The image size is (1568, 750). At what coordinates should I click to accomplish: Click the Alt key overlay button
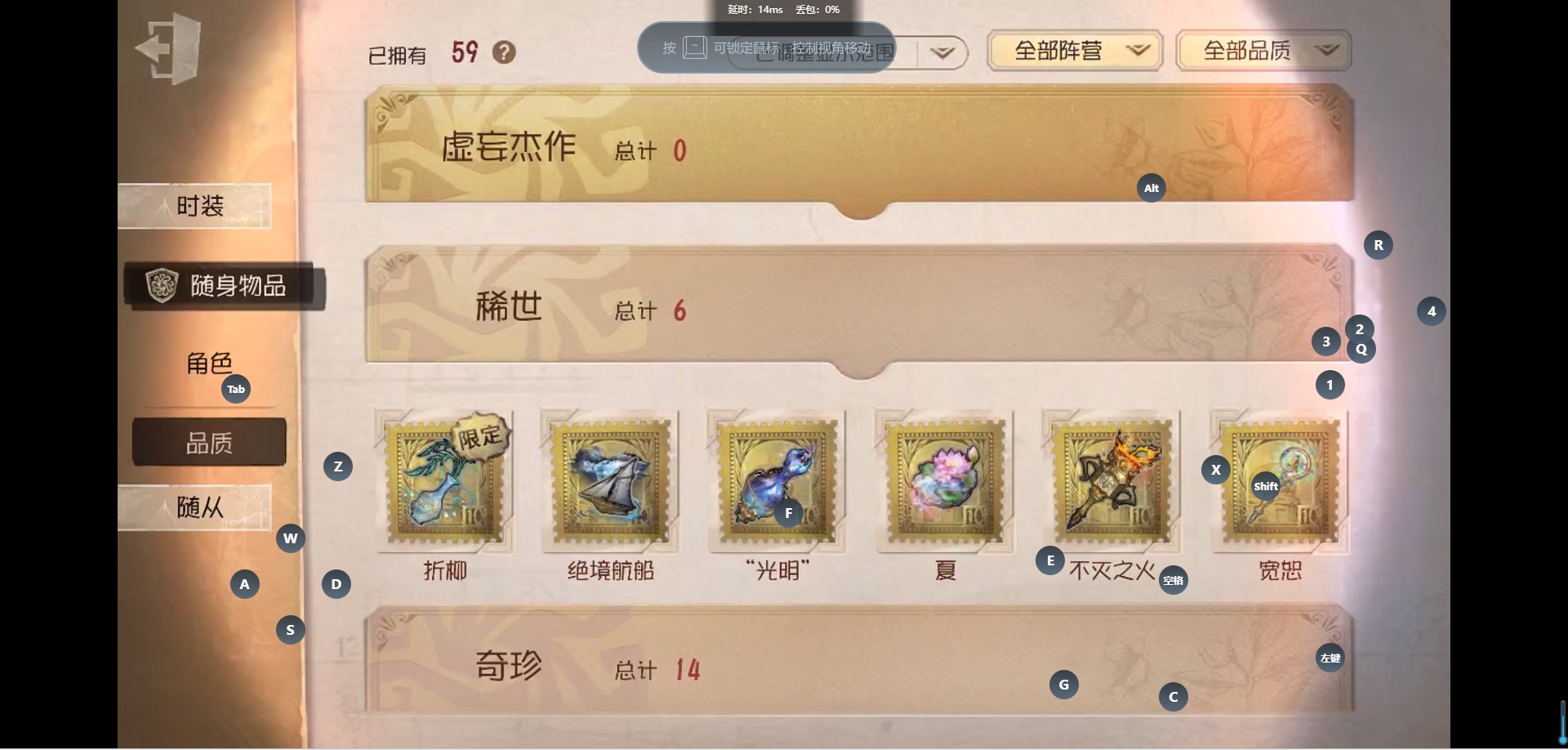[1151, 188]
